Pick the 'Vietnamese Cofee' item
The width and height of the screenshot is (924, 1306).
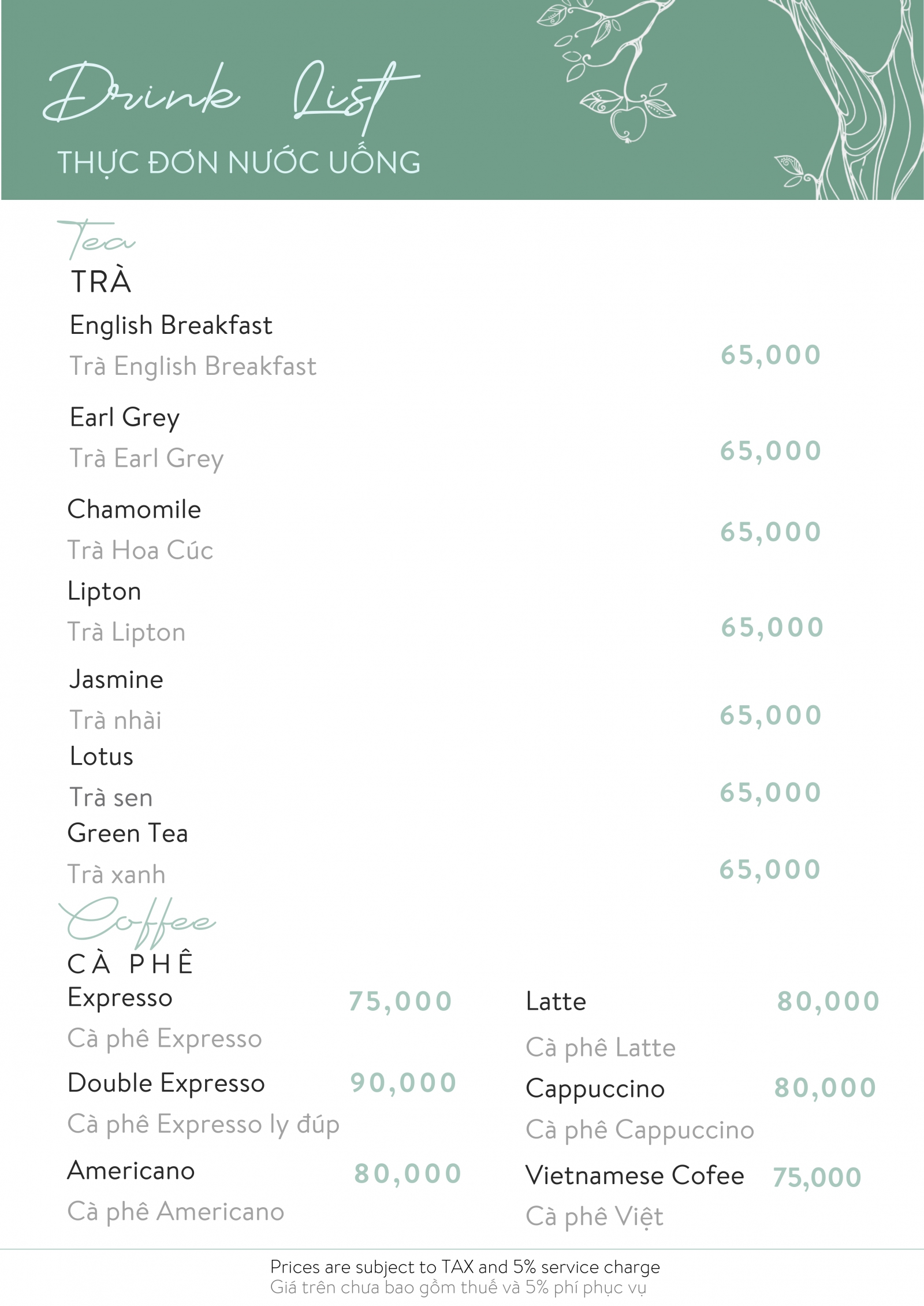click(635, 1175)
